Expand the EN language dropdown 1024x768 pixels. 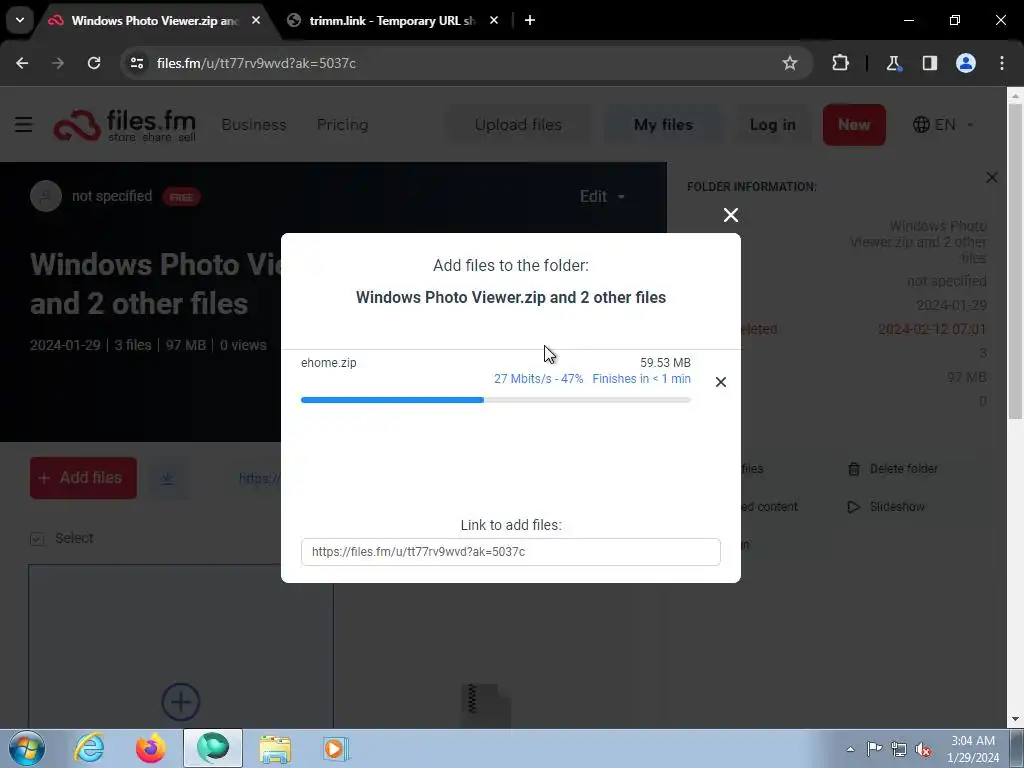944,125
